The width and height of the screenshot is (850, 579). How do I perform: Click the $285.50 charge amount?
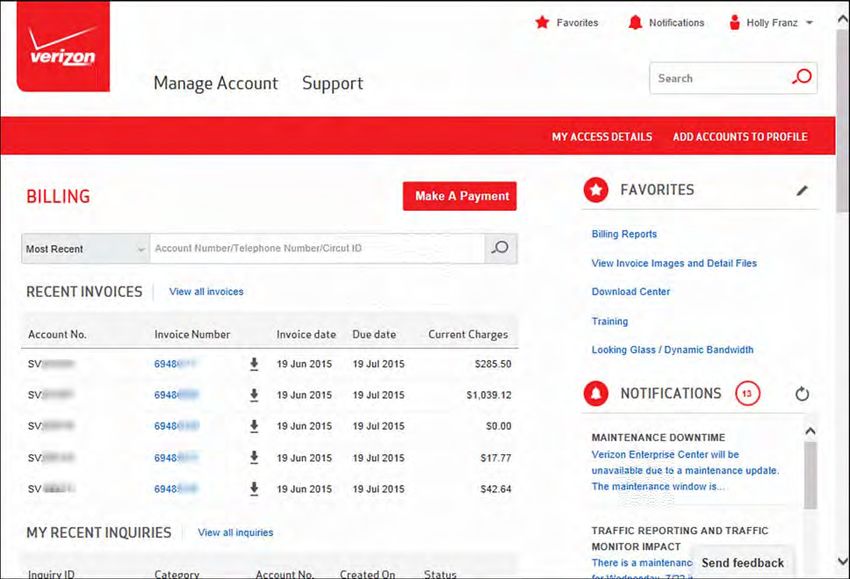(x=493, y=364)
